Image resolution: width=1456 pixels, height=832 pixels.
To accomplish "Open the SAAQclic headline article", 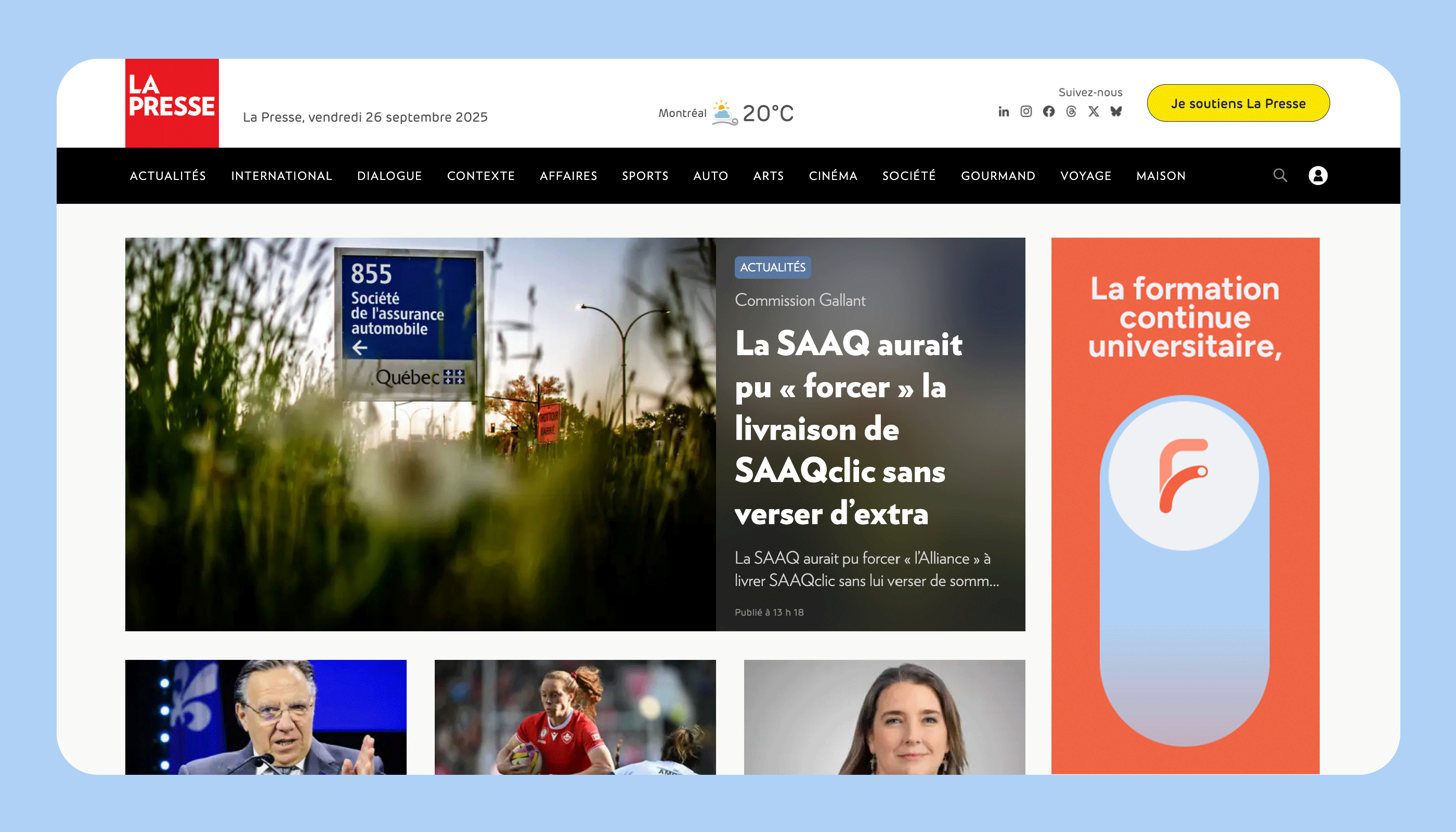I will pyautogui.click(x=848, y=428).
